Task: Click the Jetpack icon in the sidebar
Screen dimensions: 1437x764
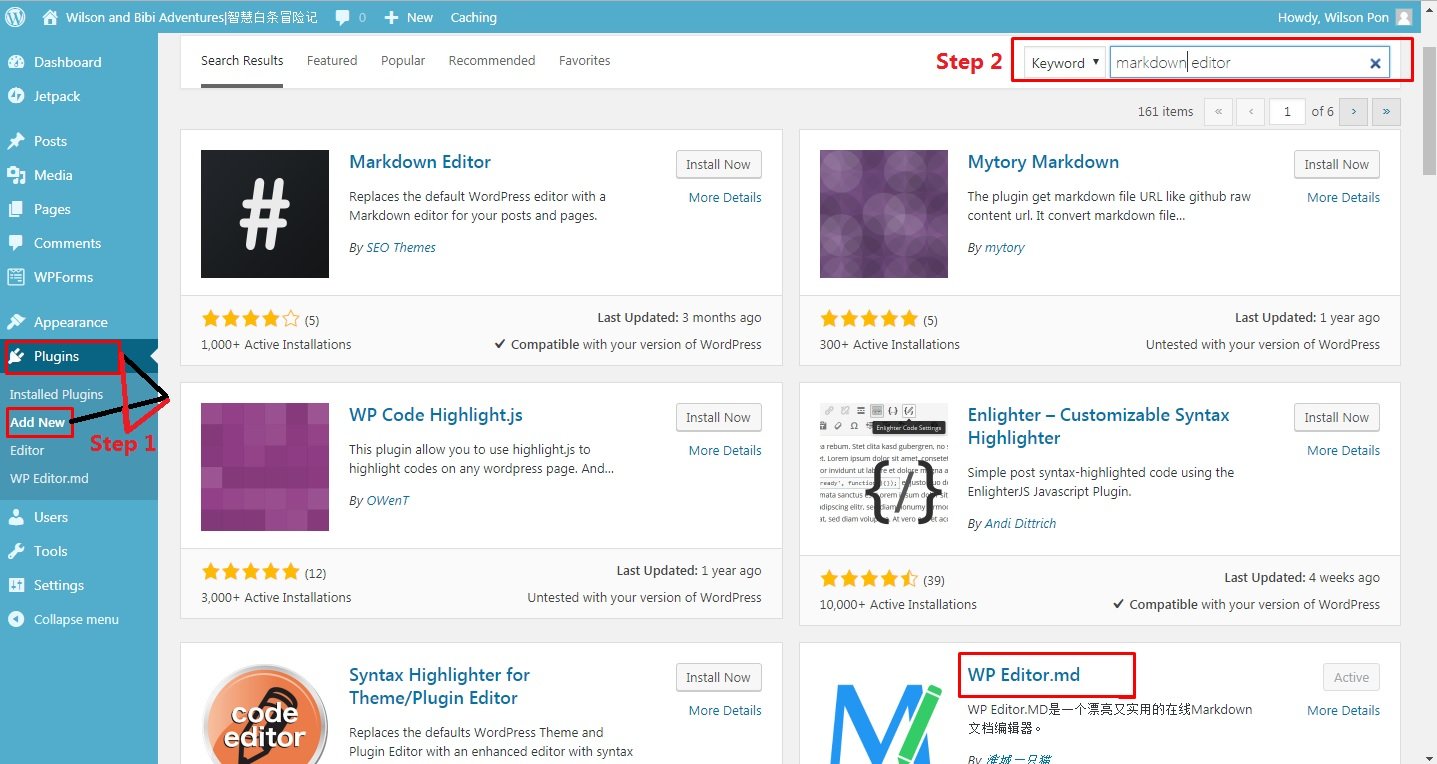Action: (x=16, y=96)
